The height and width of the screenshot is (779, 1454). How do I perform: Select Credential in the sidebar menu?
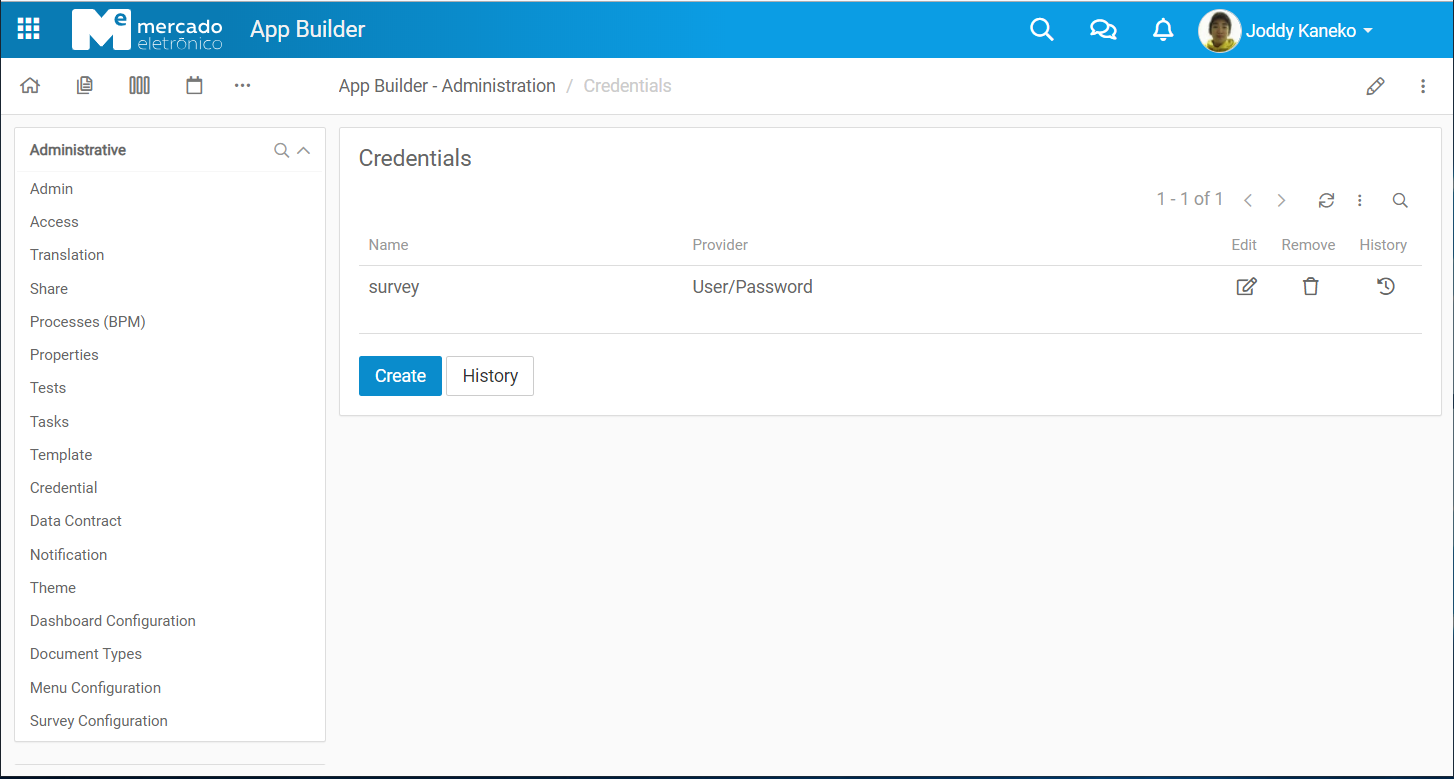click(x=64, y=488)
